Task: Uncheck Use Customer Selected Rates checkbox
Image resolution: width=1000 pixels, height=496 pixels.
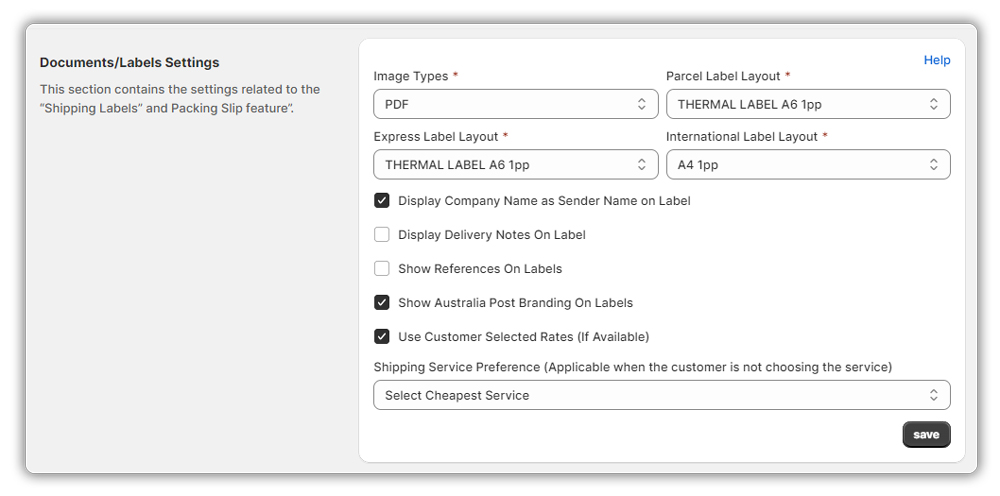Action: [381, 337]
